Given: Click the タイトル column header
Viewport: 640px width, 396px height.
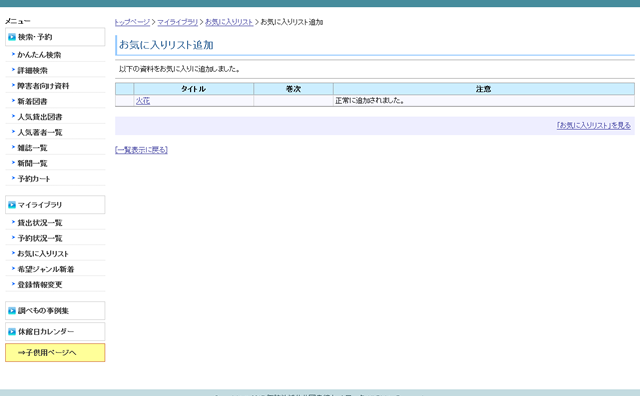Looking at the screenshot, I should [193, 89].
